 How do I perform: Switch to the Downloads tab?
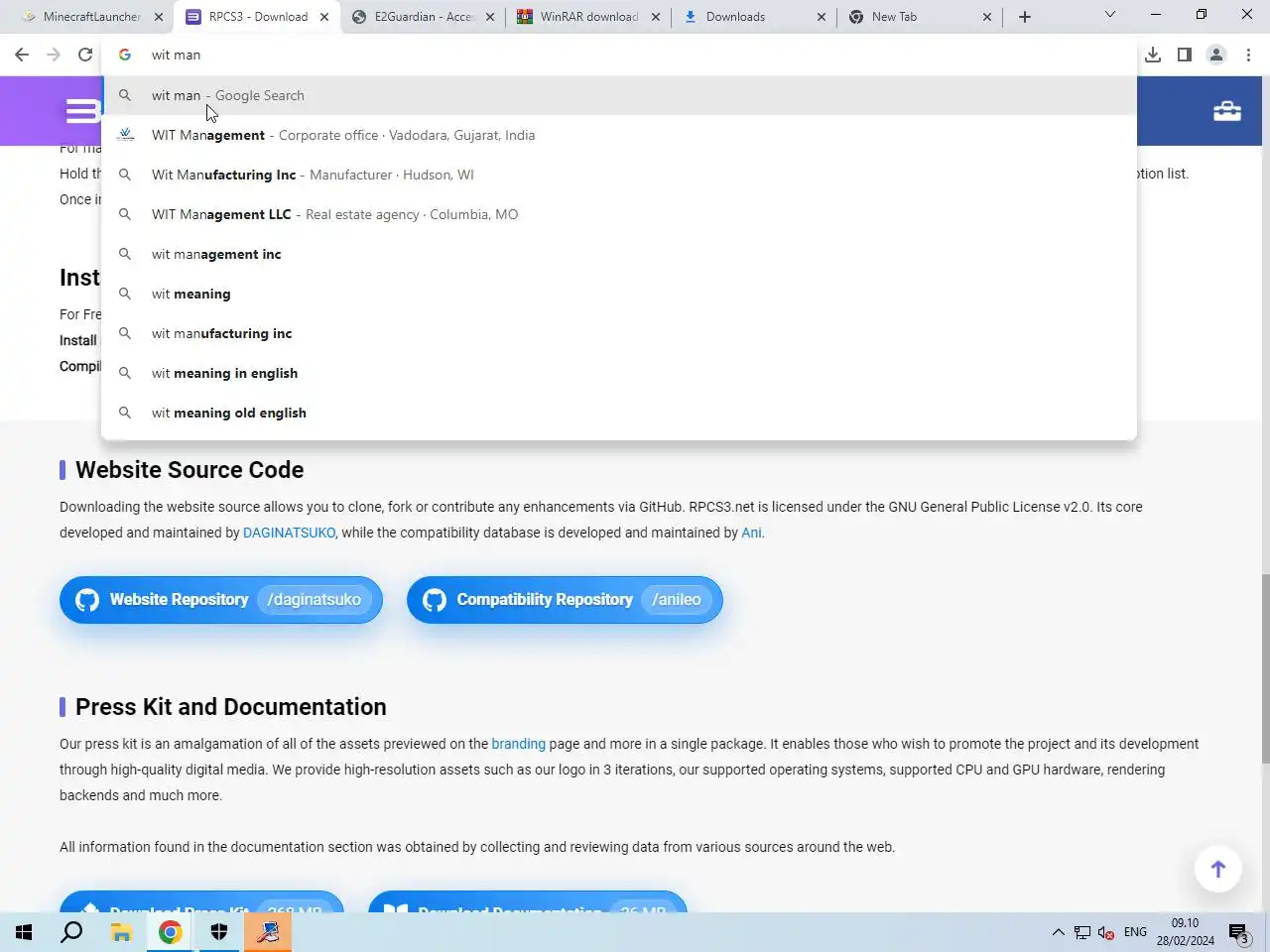(x=753, y=17)
